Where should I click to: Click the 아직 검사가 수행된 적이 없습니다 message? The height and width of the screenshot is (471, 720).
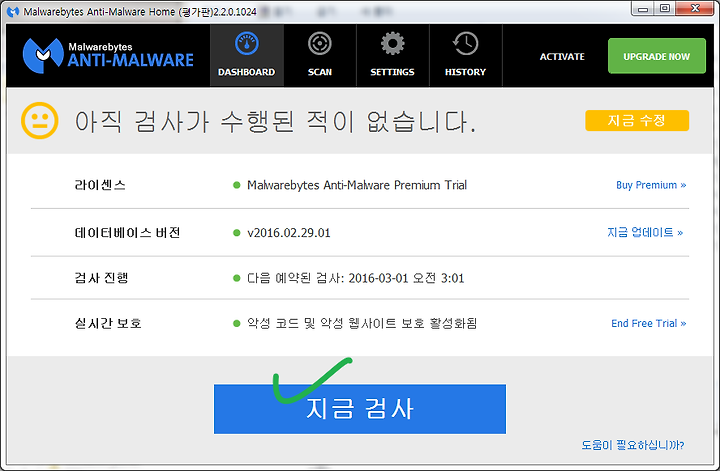(276, 122)
